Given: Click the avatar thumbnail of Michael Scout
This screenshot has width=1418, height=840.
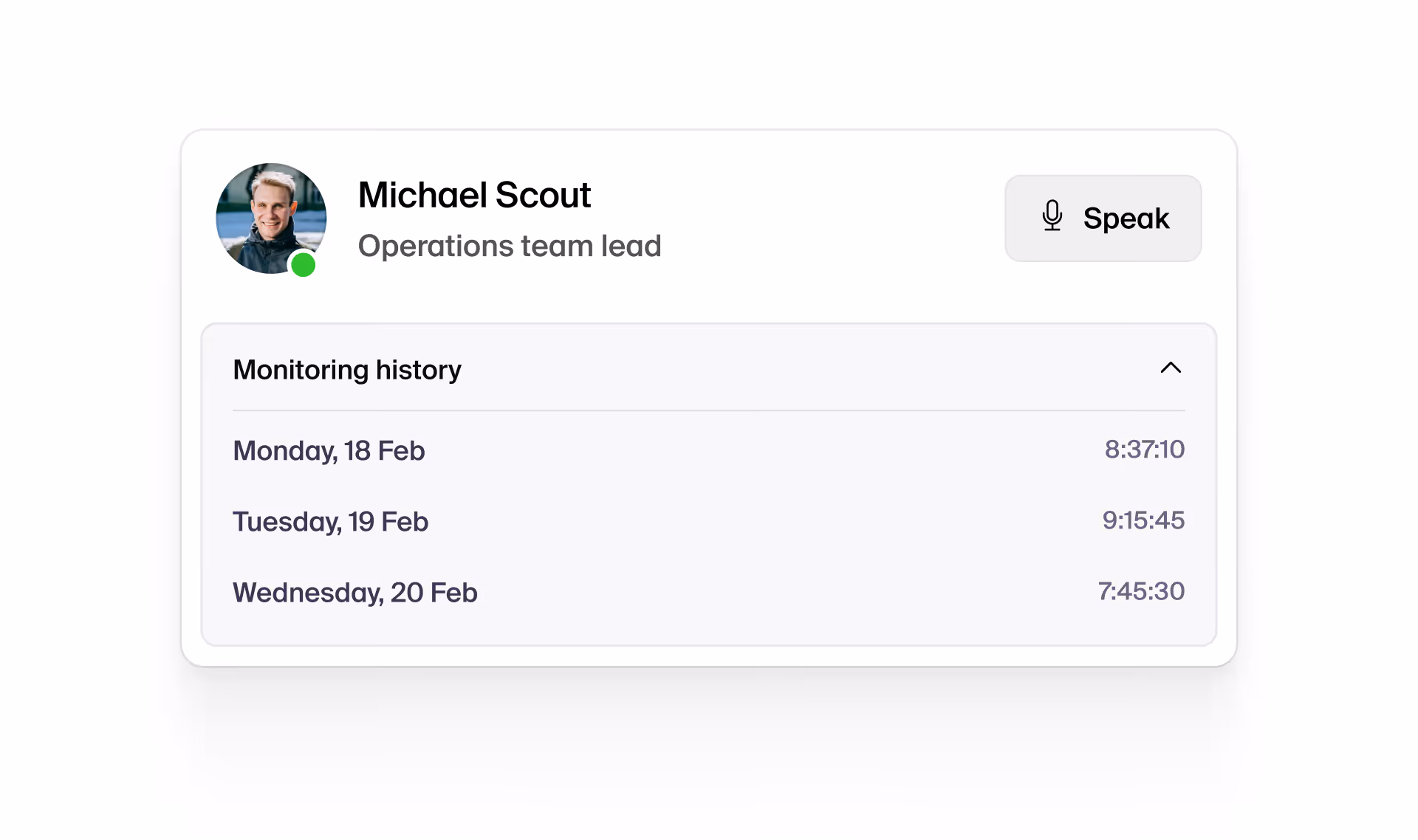Looking at the screenshot, I should point(270,218).
